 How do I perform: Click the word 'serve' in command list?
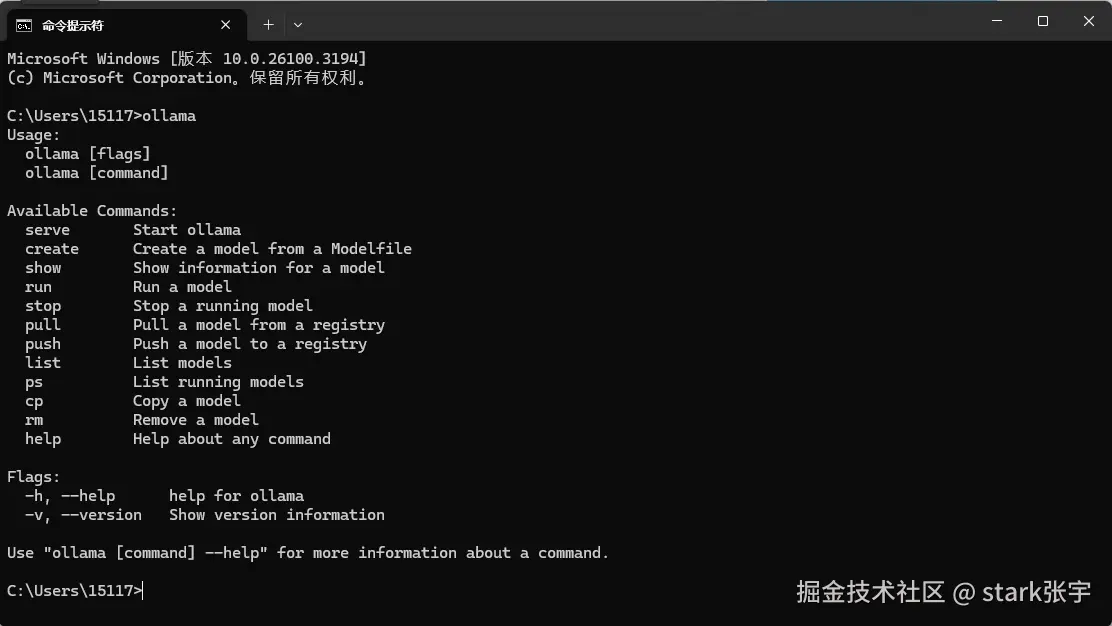tap(48, 230)
